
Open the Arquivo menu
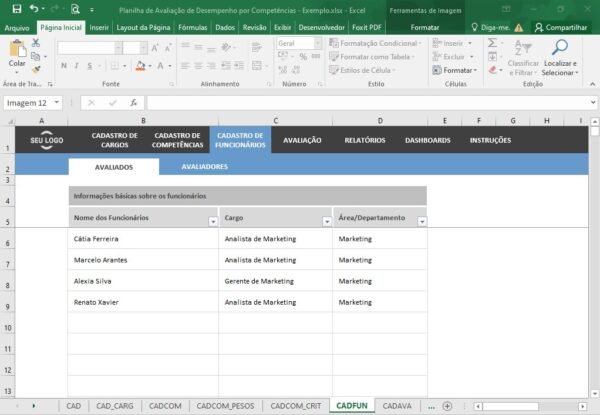[17, 28]
